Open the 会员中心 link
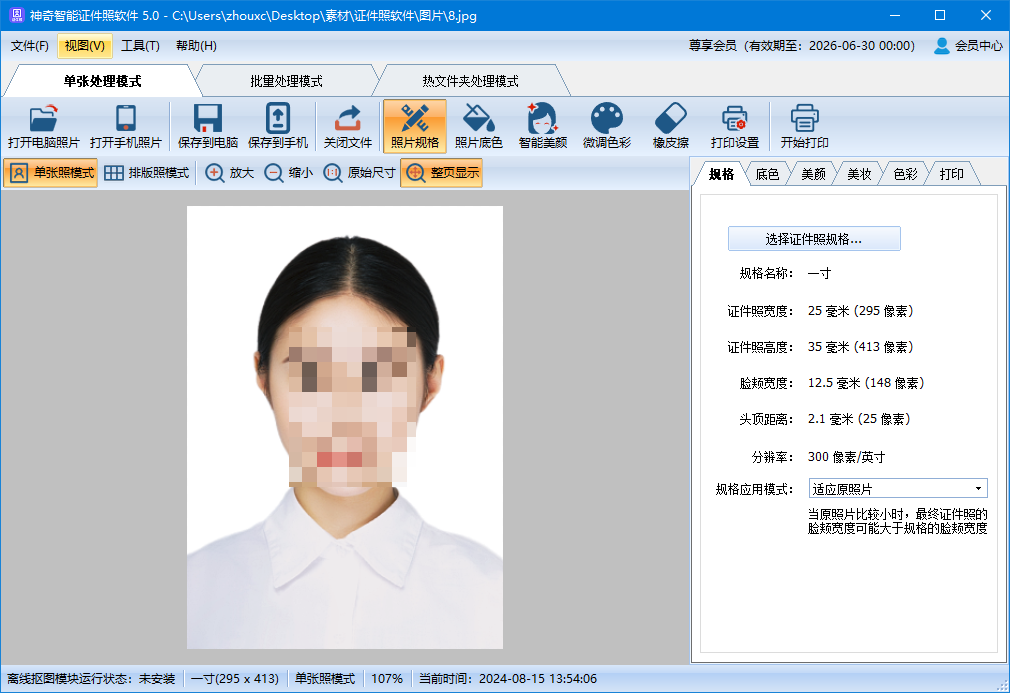The image size is (1010, 693). point(968,46)
